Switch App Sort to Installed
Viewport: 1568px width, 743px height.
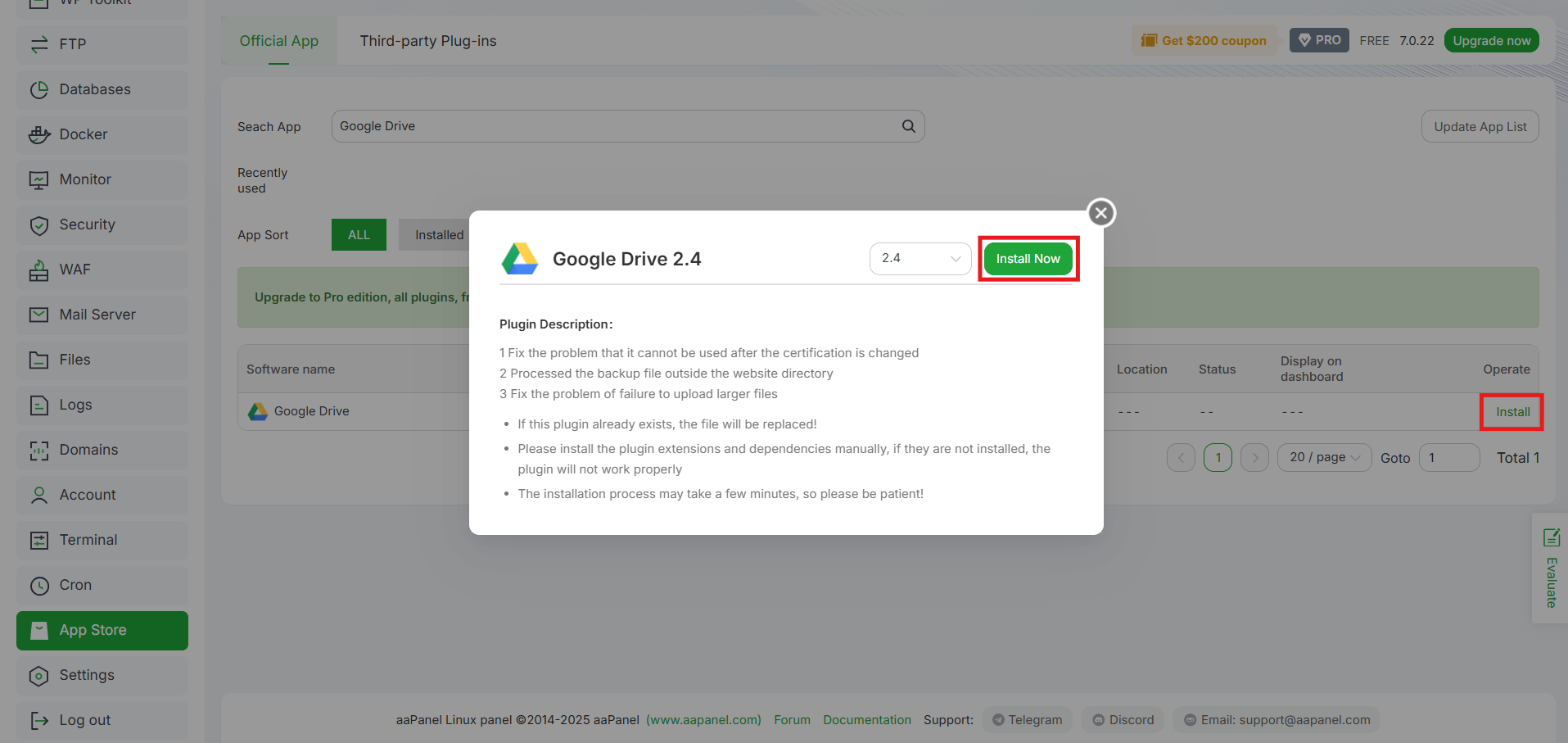(439, 234)
